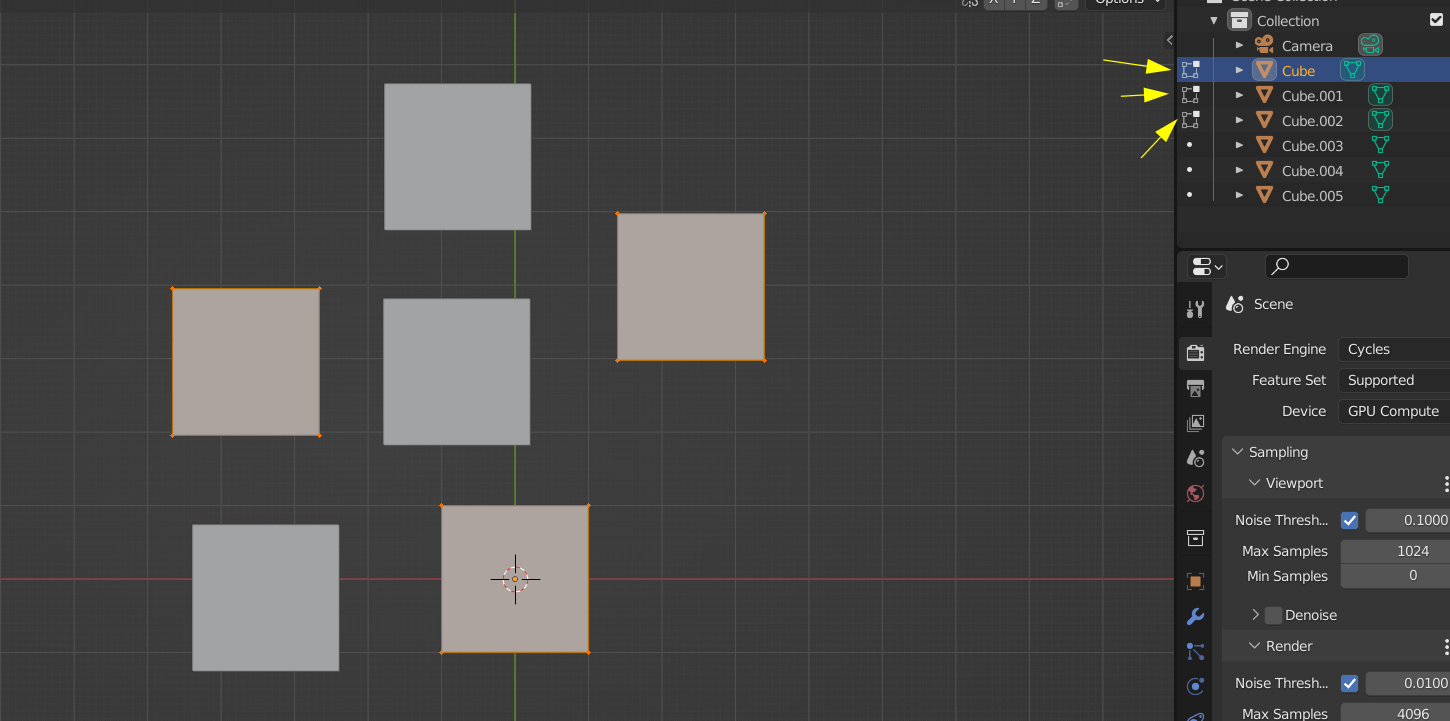
Task: Click the Scene icon in properties header
Action: pos(1235,304)
